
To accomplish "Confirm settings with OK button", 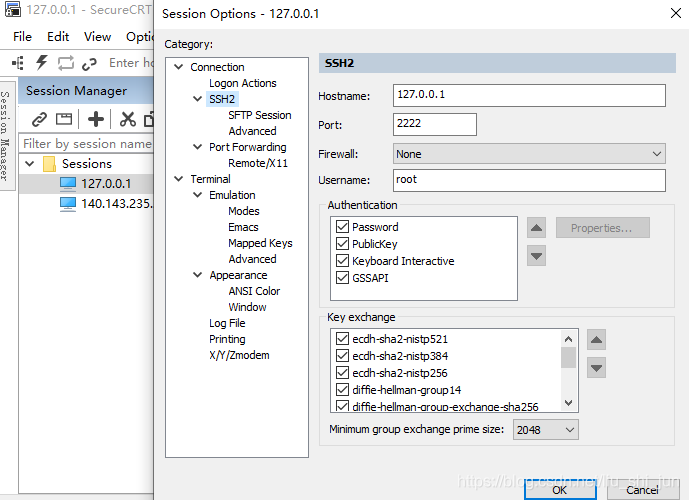I will tap(560, 489).
